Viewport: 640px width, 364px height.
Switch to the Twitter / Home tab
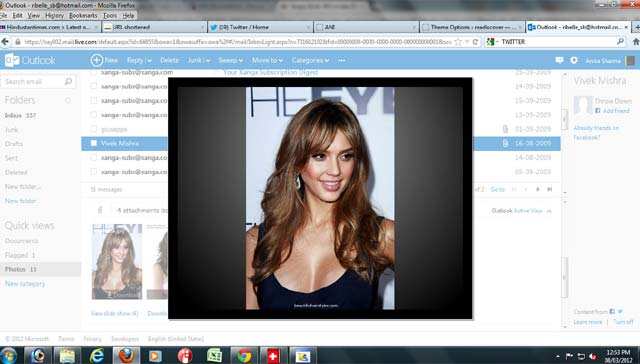coord(260,27)
